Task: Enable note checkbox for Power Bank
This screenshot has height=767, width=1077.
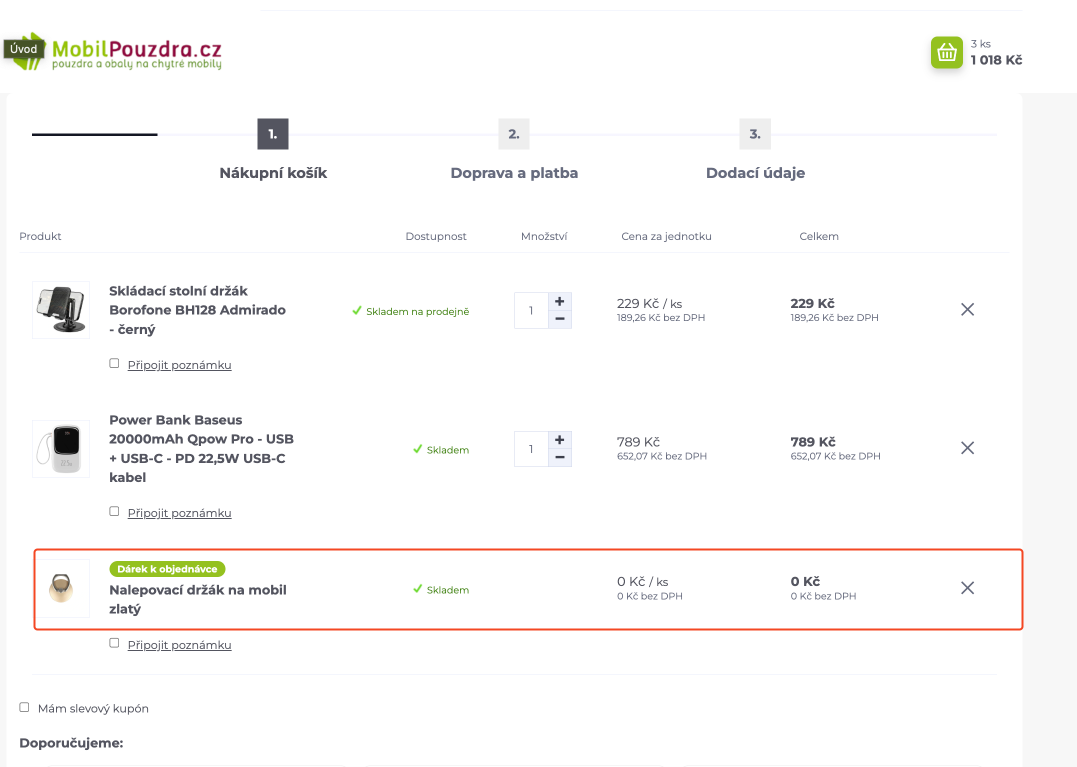Action: coord(114,512)
